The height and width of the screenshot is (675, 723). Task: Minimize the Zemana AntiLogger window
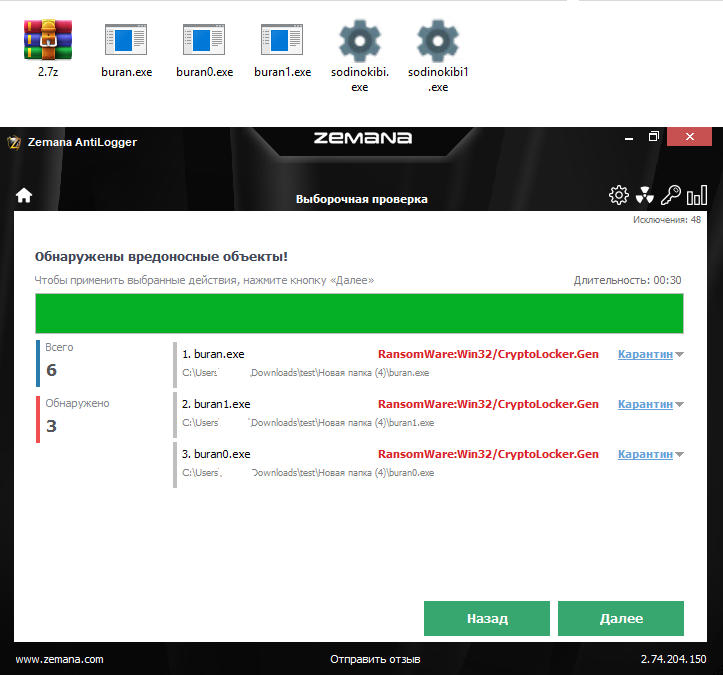tap(628, 137)
